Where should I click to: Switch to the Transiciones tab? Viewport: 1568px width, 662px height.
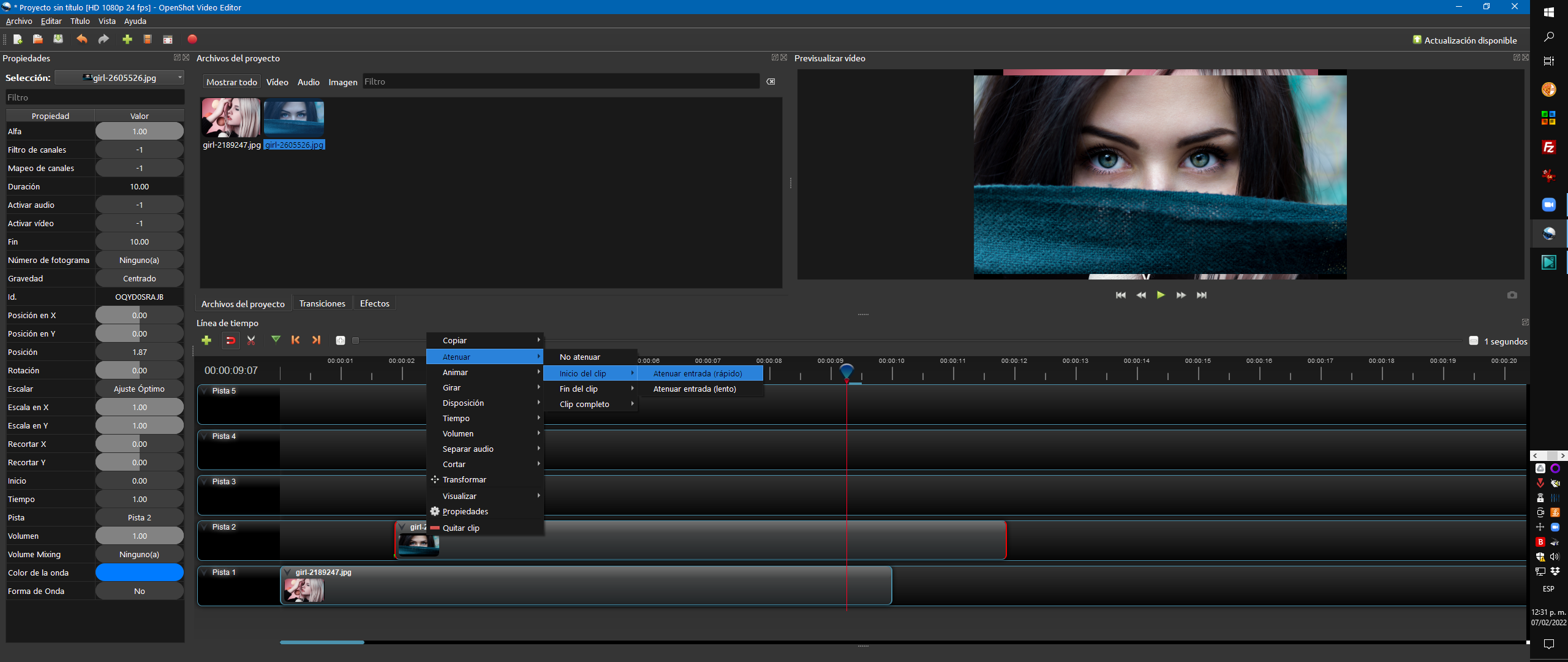point(322,303)
